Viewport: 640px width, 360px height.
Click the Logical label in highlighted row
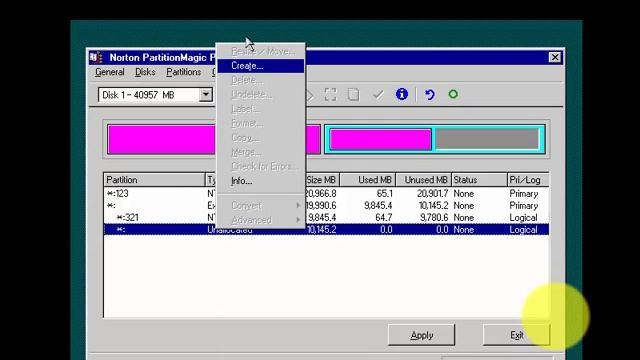523,230
